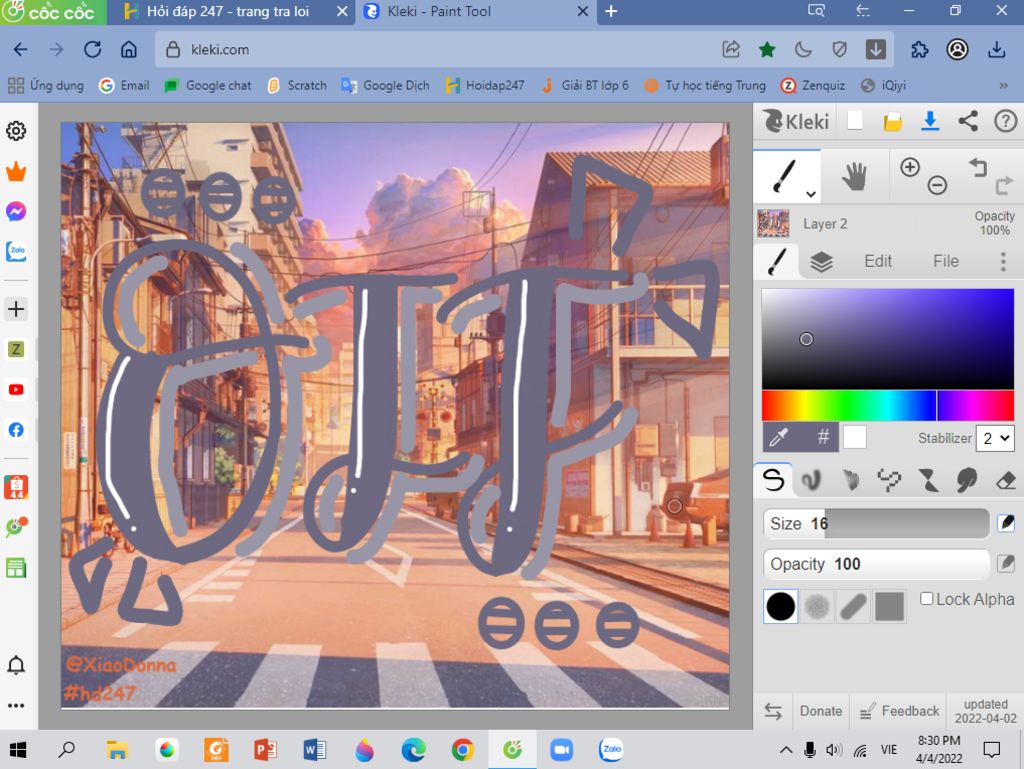Open Windows Start menu
The height and width of the screenshot is (769, 1024).
(x=18, y=750)
